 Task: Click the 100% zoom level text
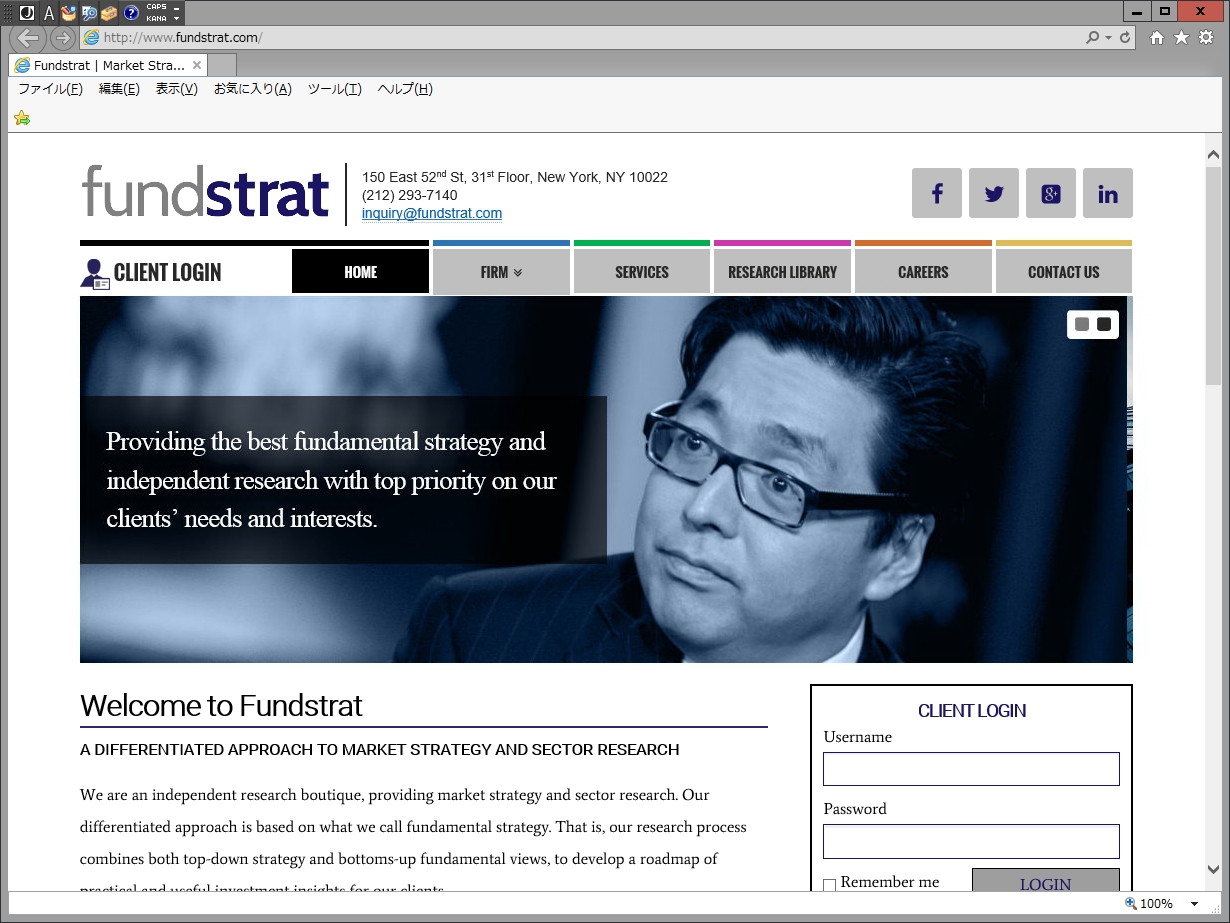point(1156,904)
